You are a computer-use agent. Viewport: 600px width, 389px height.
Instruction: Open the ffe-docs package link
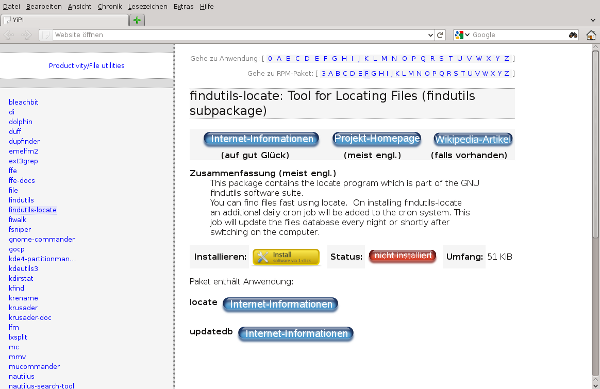pyautogui.click(x=21, y=180)
